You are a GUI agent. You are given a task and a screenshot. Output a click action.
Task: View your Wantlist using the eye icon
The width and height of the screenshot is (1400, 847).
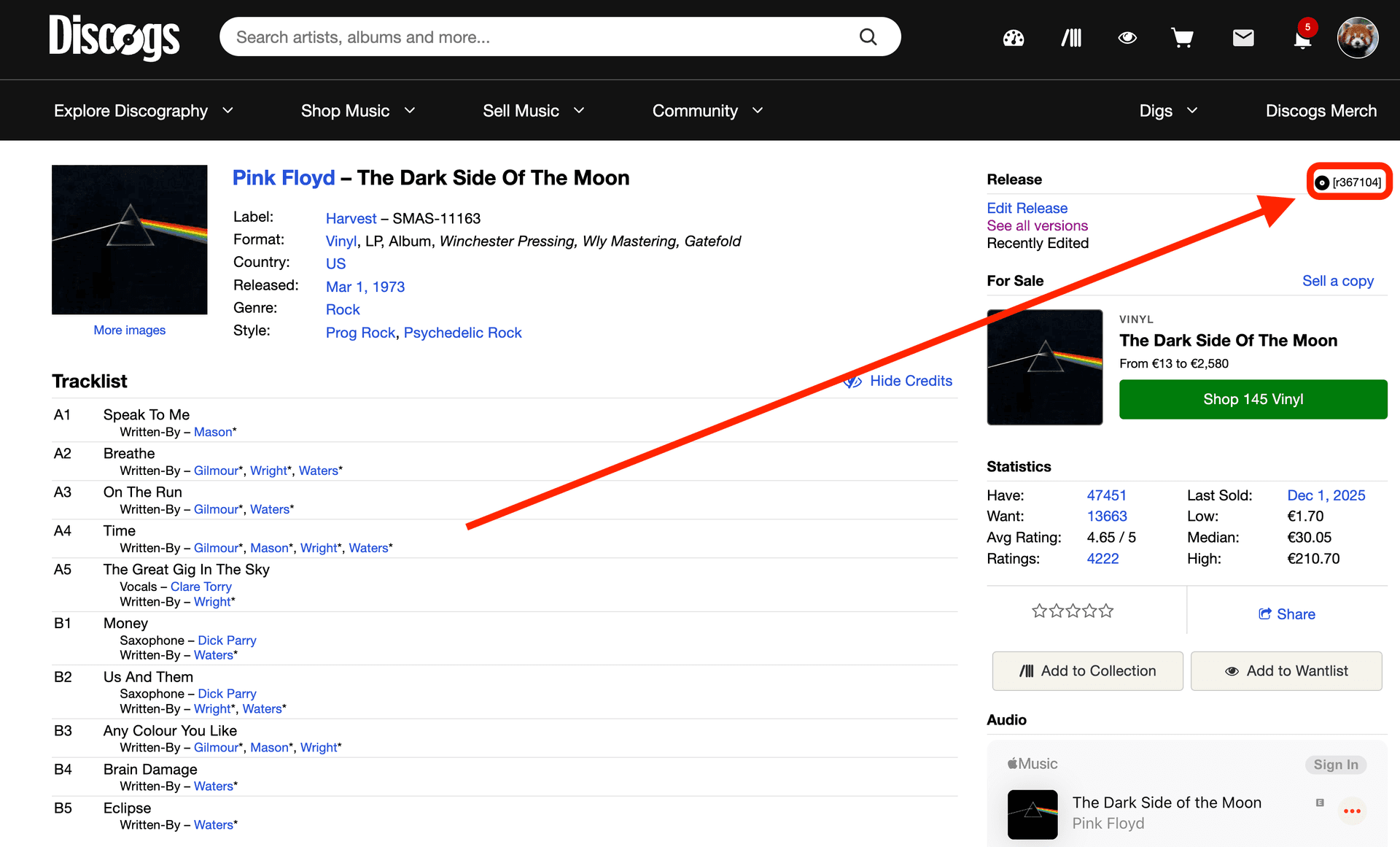[x=1127, y=36]
